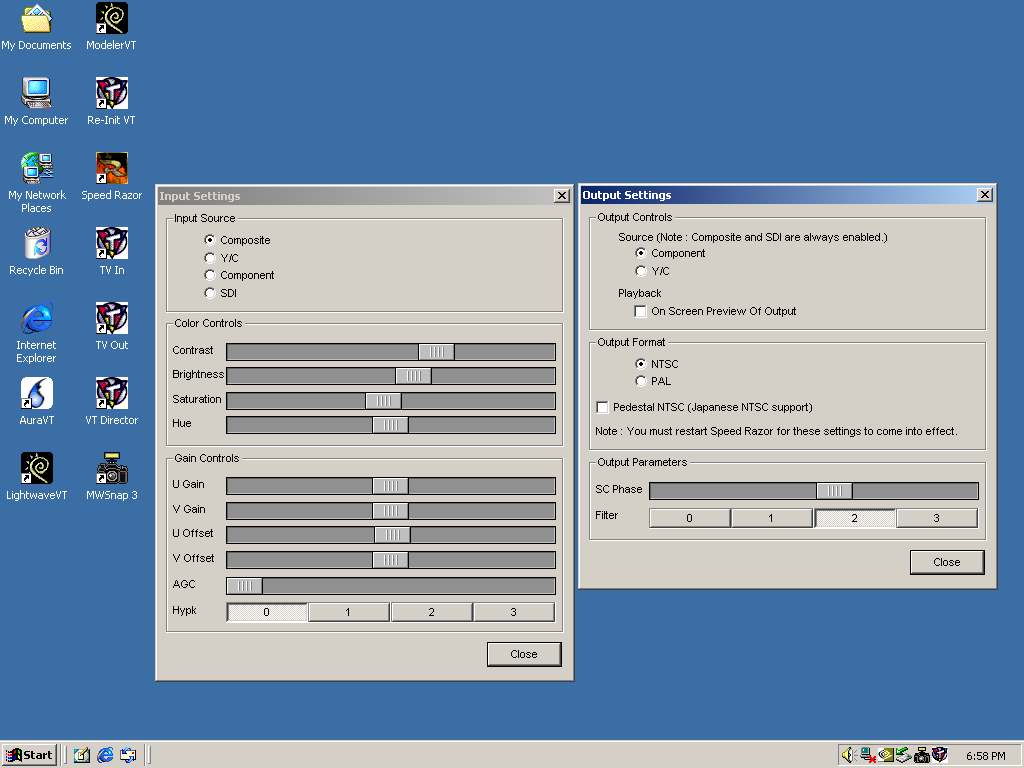
Task: Click the Show Desktop quick launch icon
Action: [82, 756]
